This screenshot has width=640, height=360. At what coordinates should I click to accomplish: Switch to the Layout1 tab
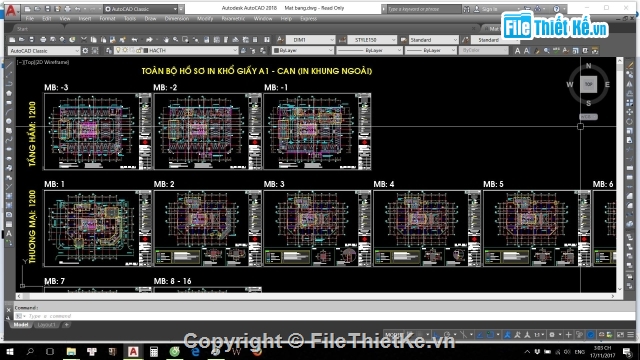click(x=46, y=325)
